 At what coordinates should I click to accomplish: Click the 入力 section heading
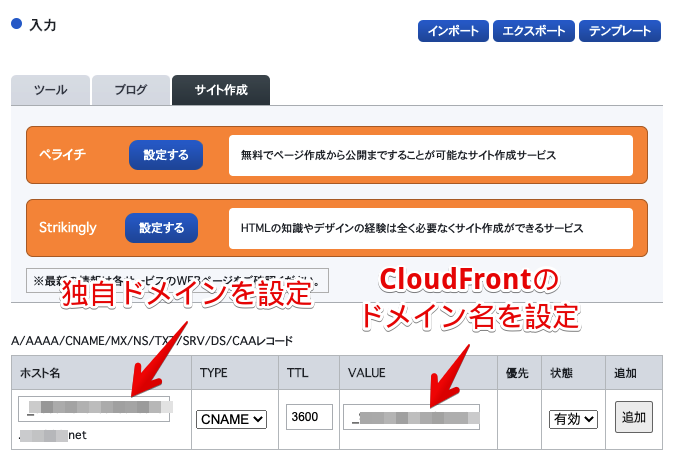click(43, 25)
